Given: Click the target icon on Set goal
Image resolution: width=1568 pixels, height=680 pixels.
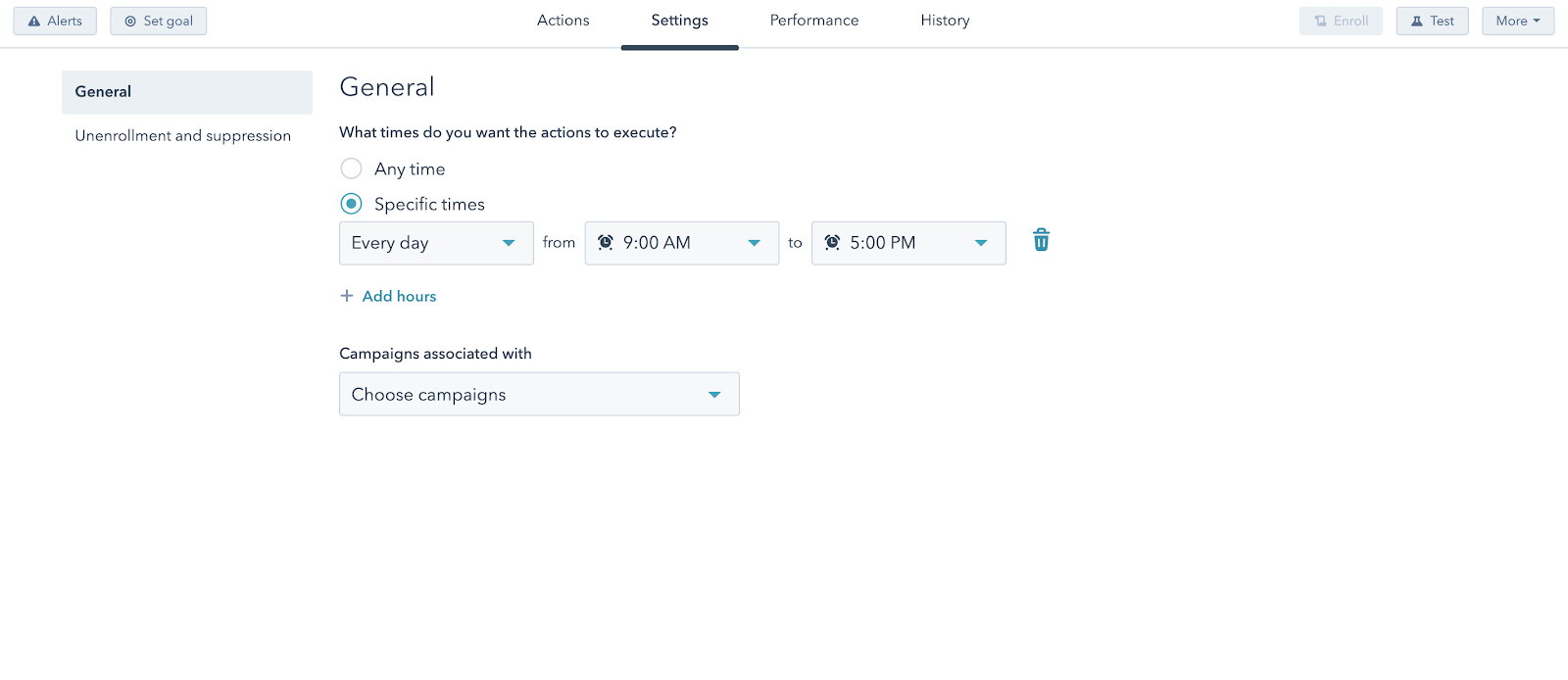Looking at the screenshot, I should tap(130, 22).
